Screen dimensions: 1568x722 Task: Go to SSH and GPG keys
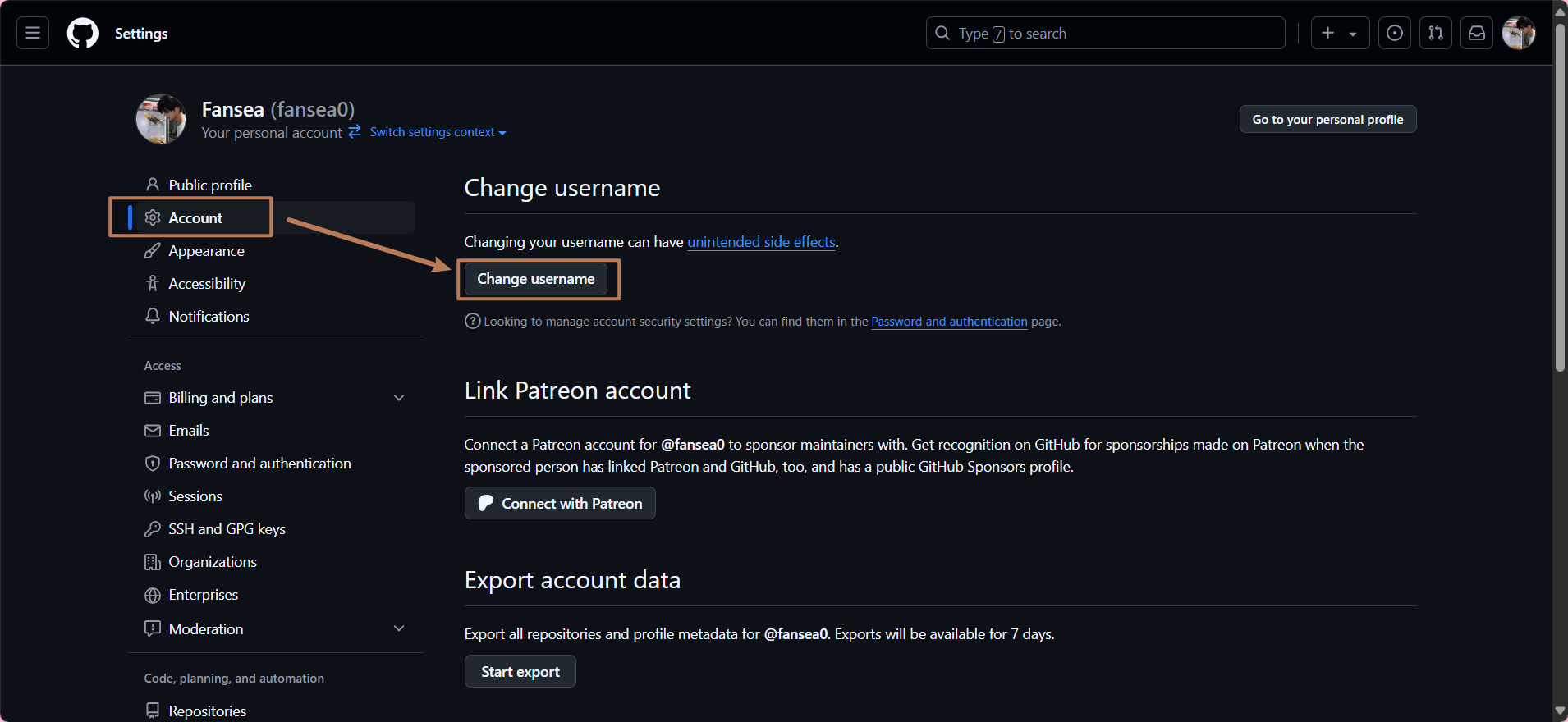tap(227, 529)
